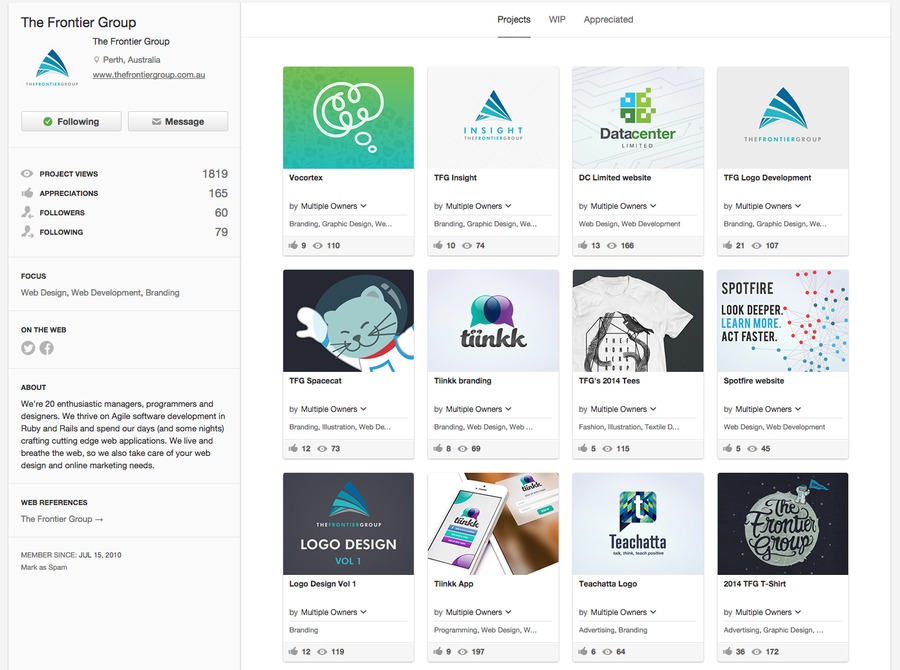This screenshot has height=670, width=900.
Task: Open the Spotfire website project title
Action: [x=754, y=381]
